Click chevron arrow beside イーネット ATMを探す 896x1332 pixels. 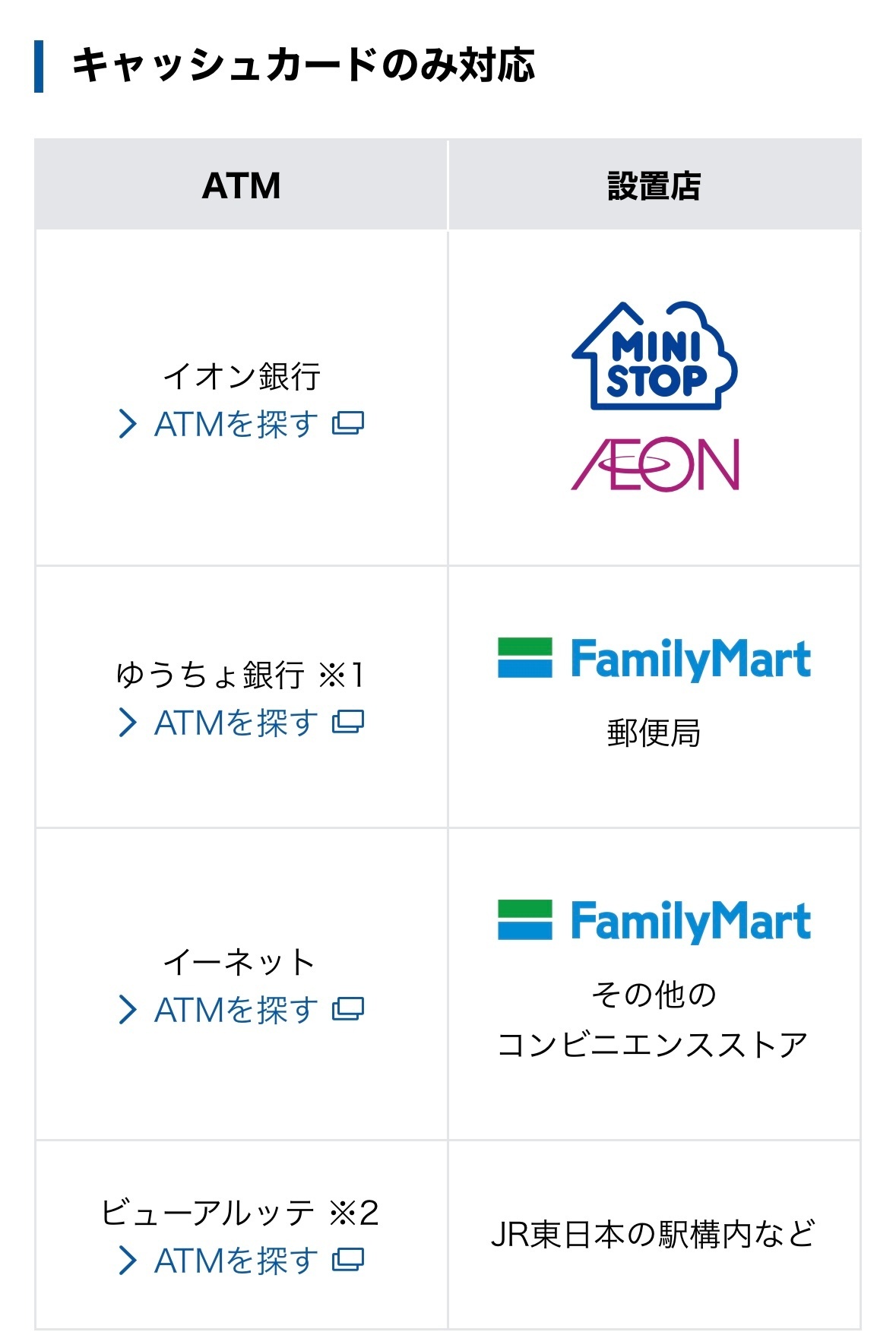coord(128,1010)
